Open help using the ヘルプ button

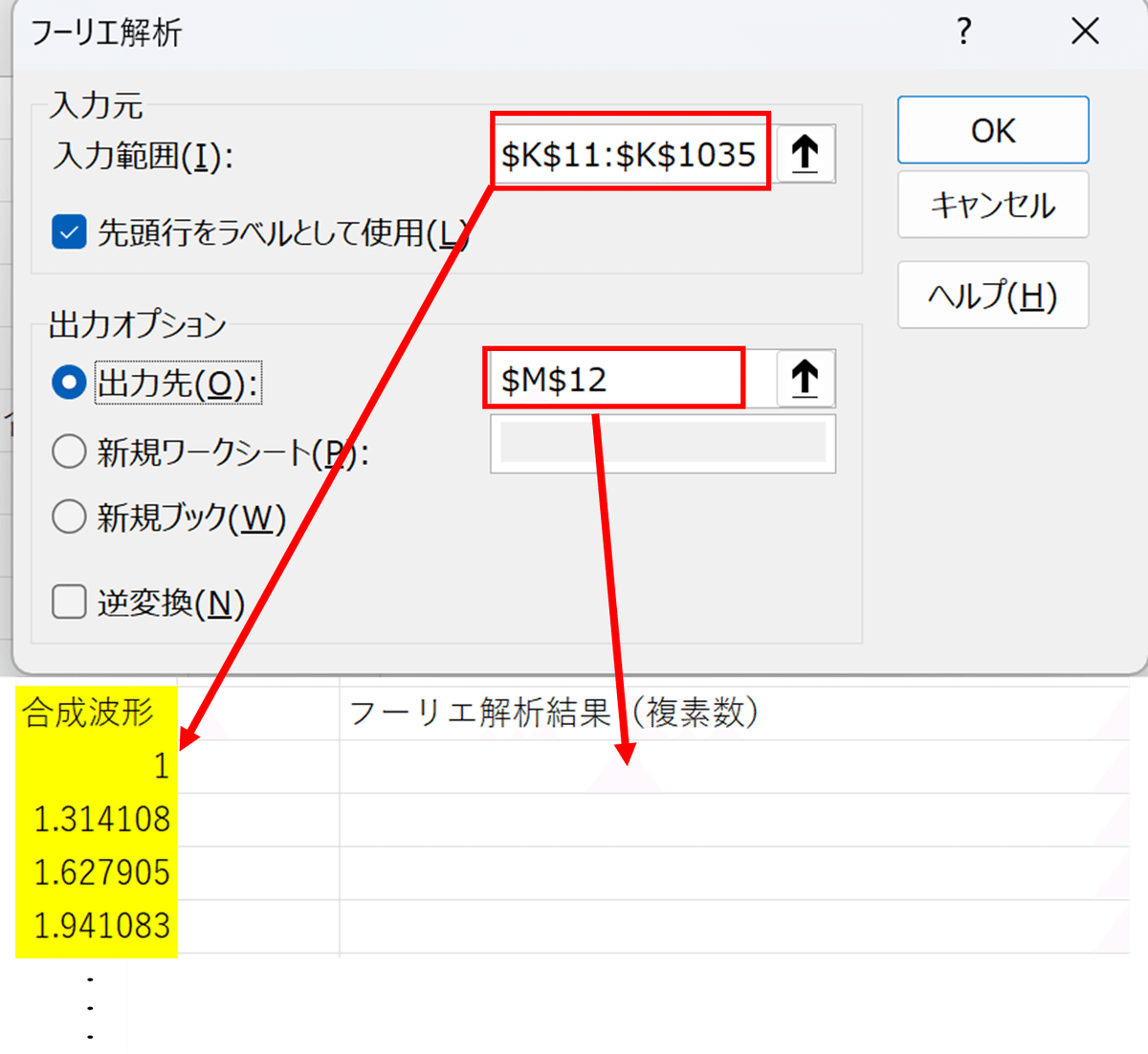coord(992,295)
